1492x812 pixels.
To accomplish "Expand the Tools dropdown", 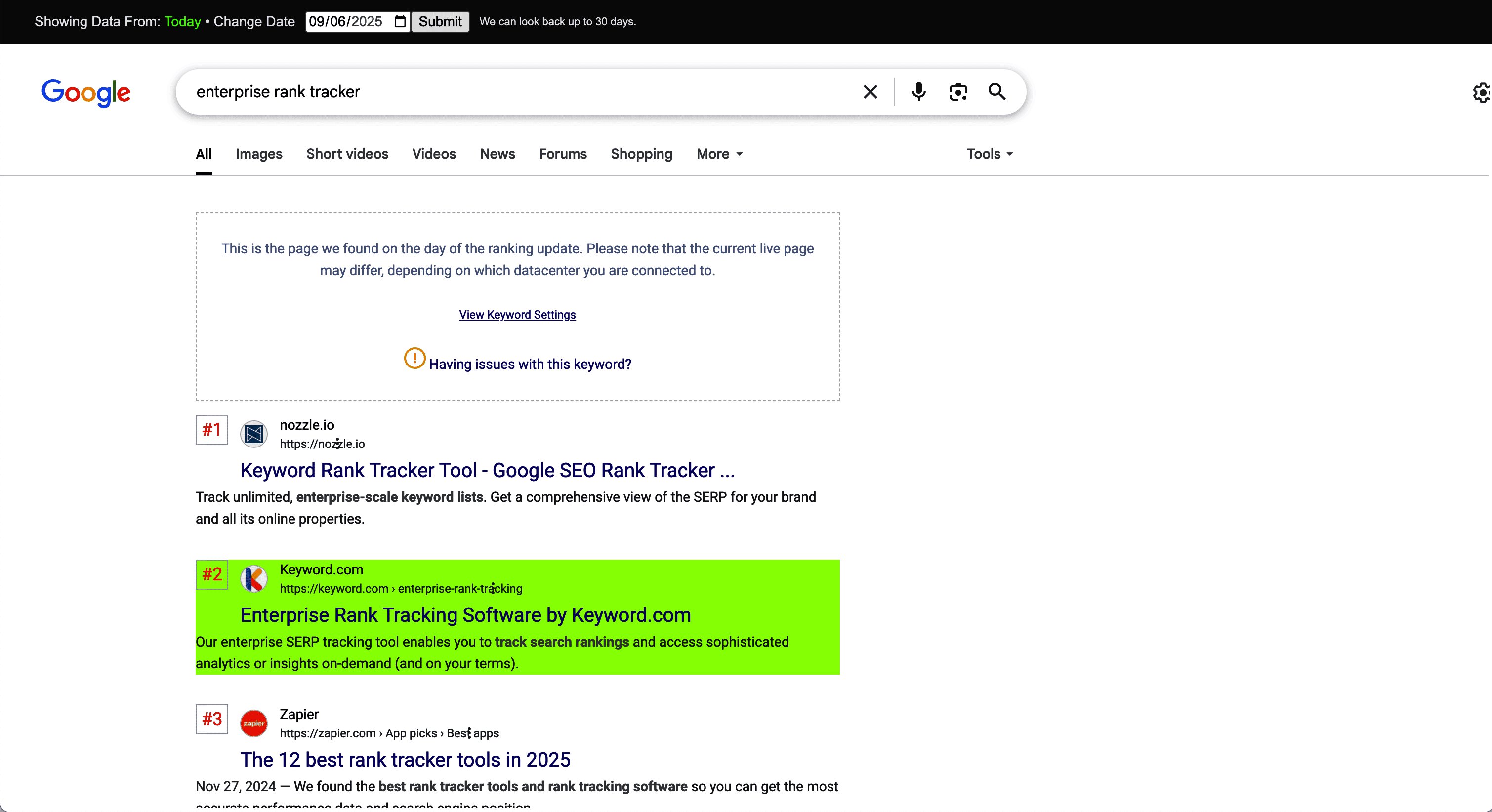I will pos(989,154).
